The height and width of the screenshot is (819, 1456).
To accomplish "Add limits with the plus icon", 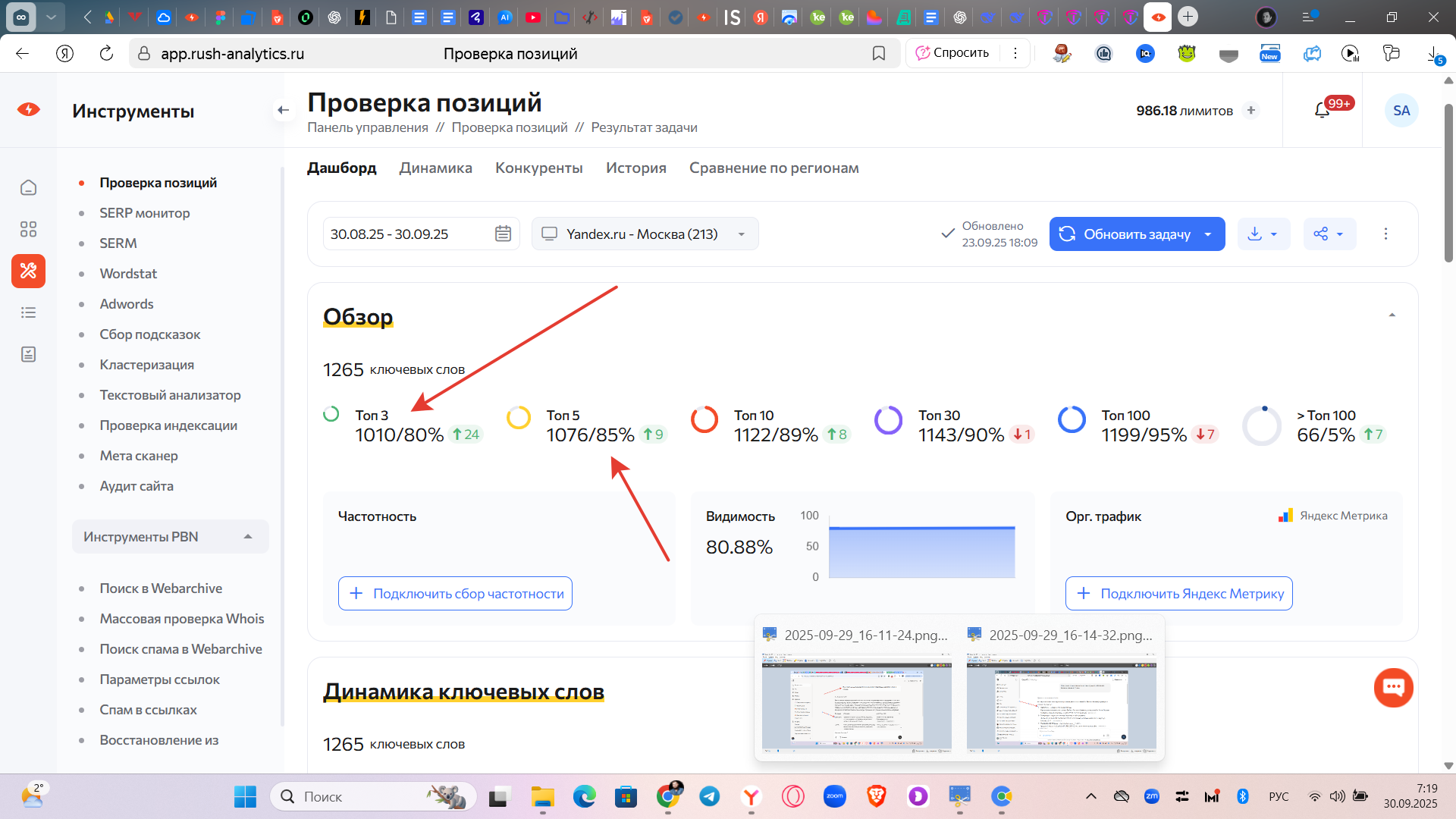I will (x=1251, y=111).
